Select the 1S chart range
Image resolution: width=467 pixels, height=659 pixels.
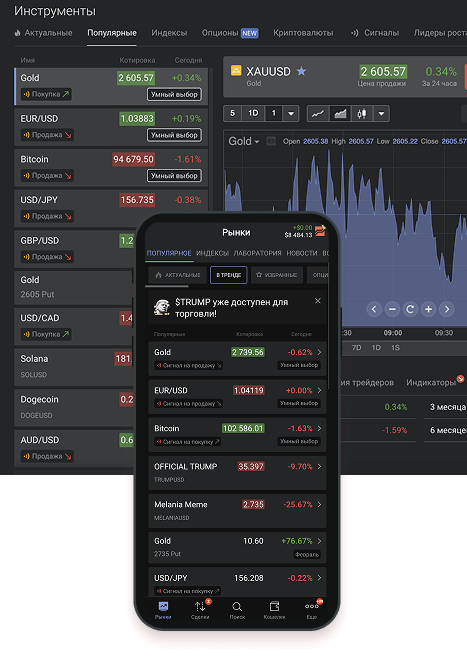pos(395,348)
